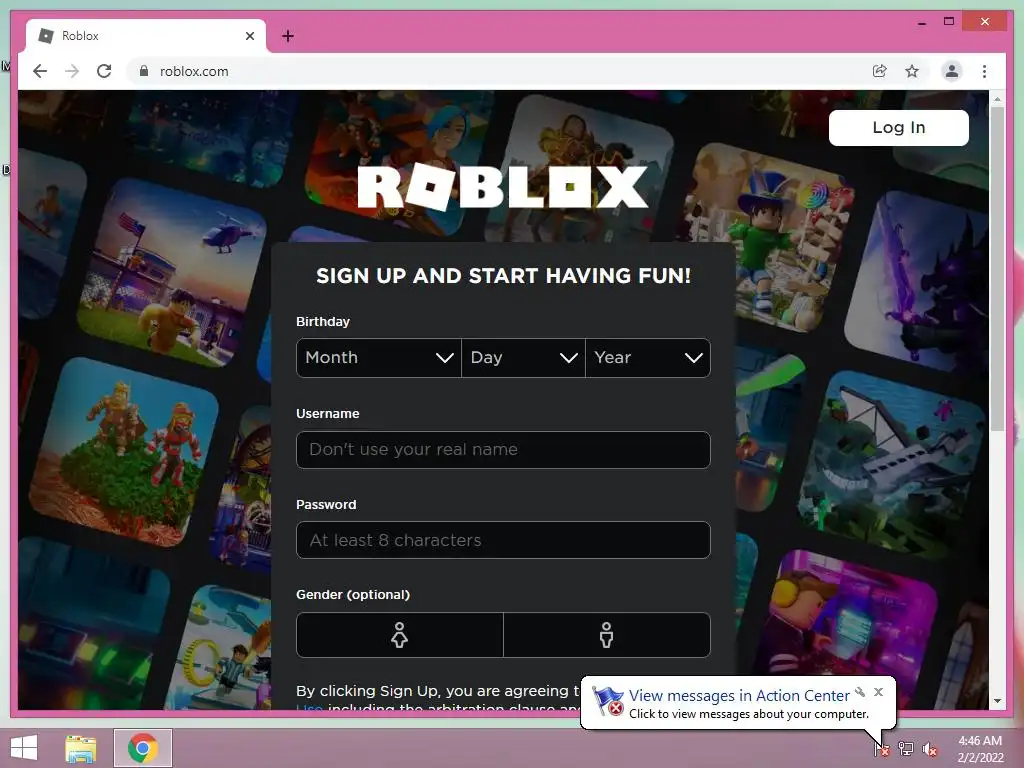The image size is (1024, 768).
Task: Open the Year dropdown
Action: pyautogui.click(x=648, y=358)
